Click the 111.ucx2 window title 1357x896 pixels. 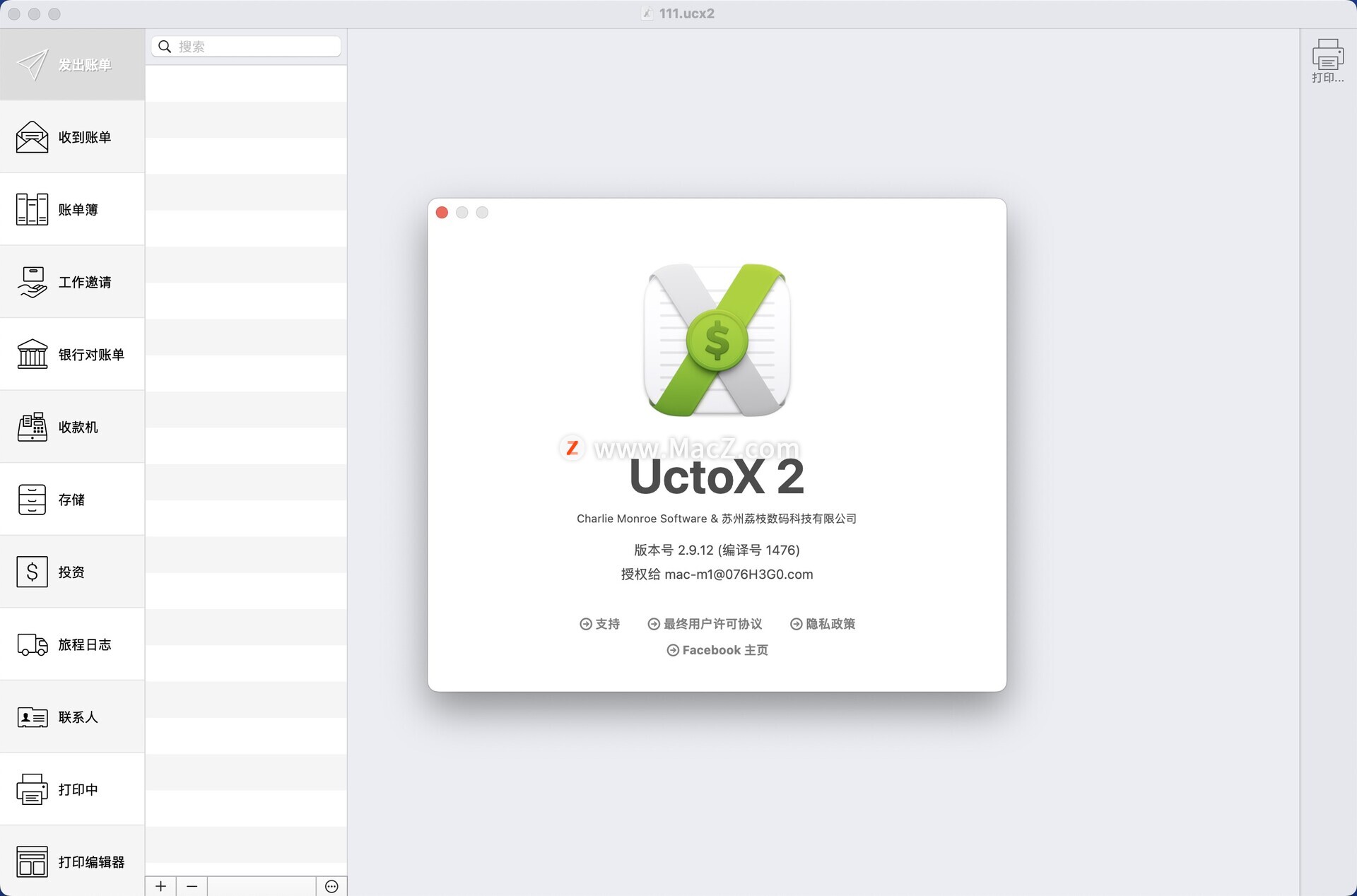(x=686, y=13)
